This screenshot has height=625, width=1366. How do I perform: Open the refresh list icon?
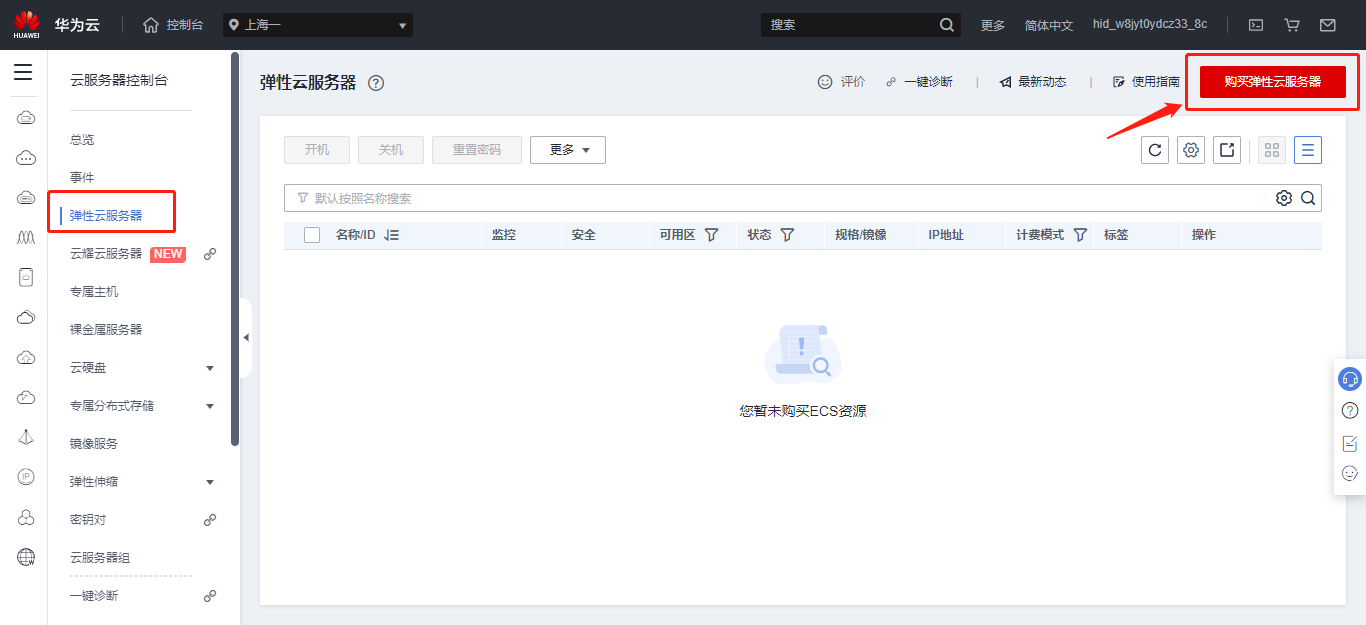tap(1155, 149)
